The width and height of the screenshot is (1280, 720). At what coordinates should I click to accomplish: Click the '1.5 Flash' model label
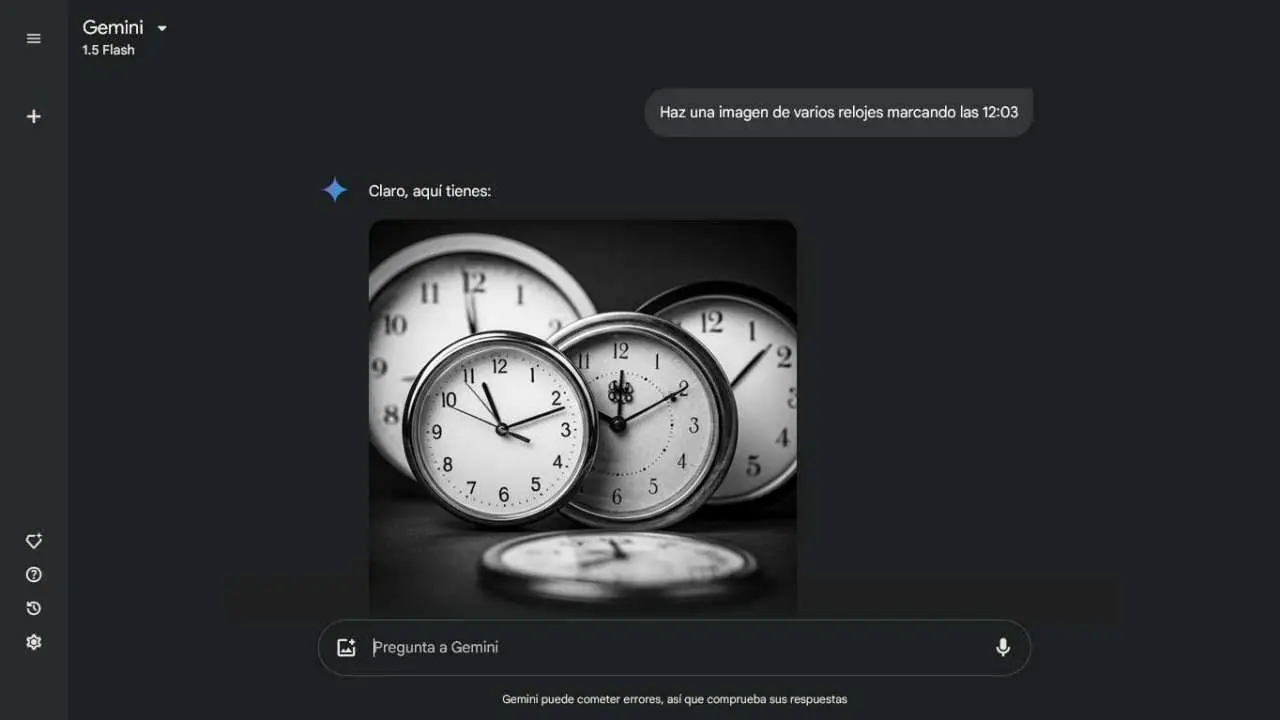coord(108,50)
